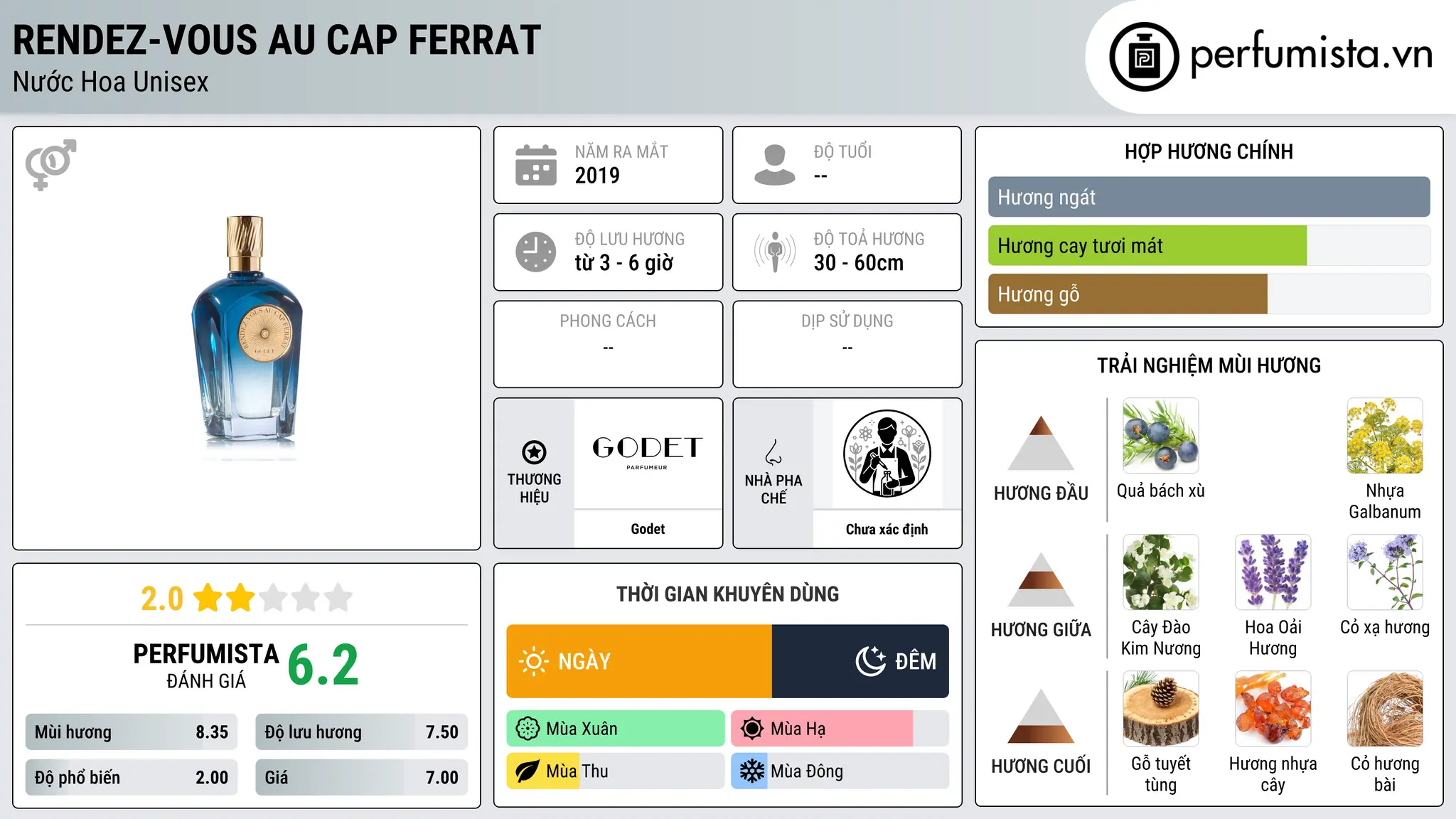The width and height of the screenshot is (1456, 819).
Task: Click the Perfumista score 6.2
Action: coord(323,665)
